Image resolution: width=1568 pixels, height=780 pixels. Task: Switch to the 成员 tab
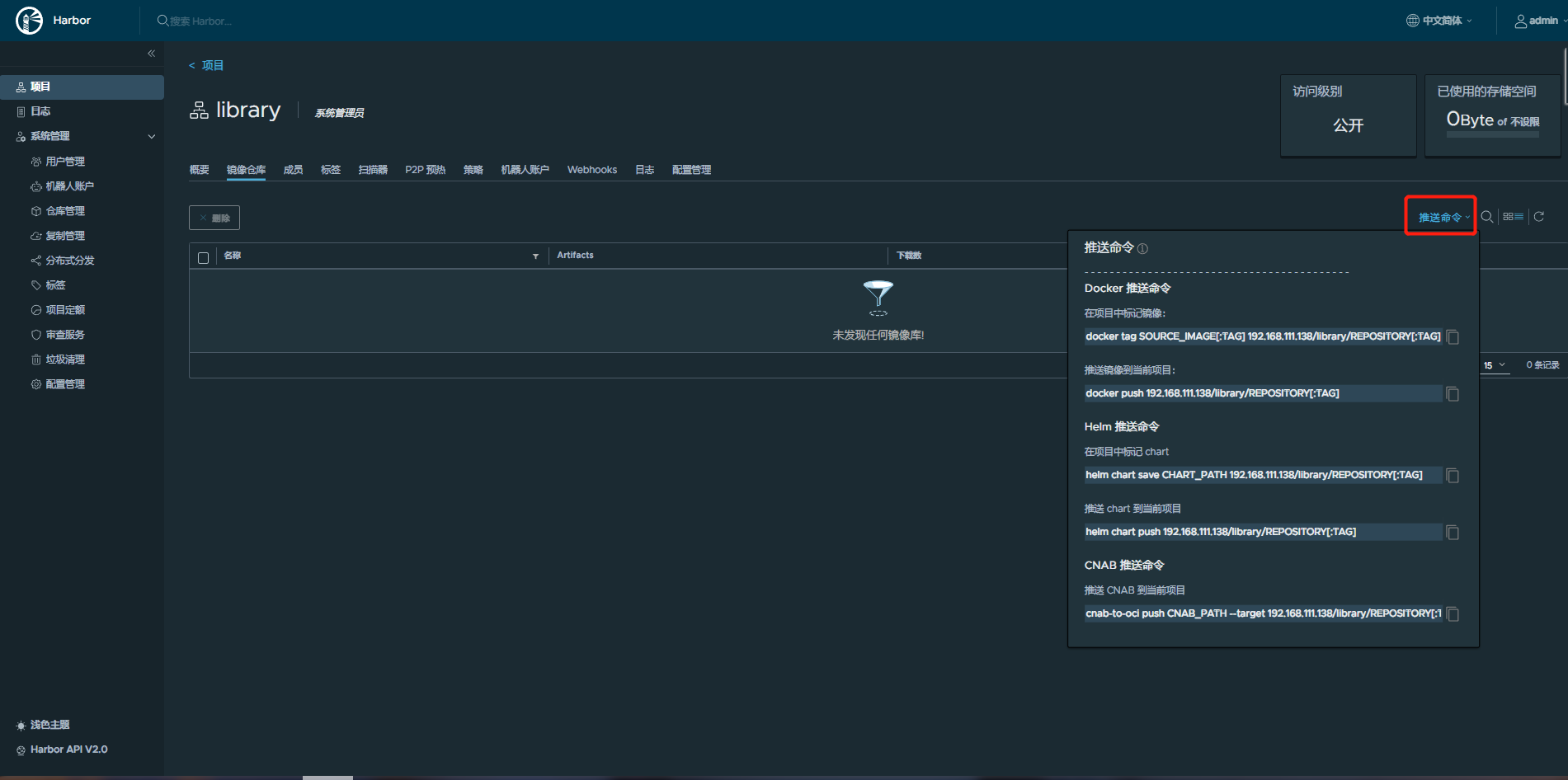(x=293, y=170)
